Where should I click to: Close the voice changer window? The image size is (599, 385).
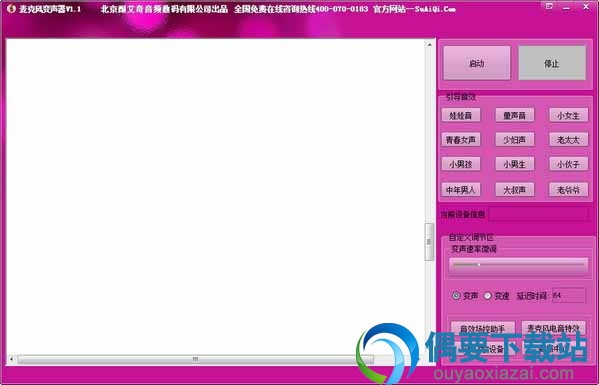[x=586, y=6]
